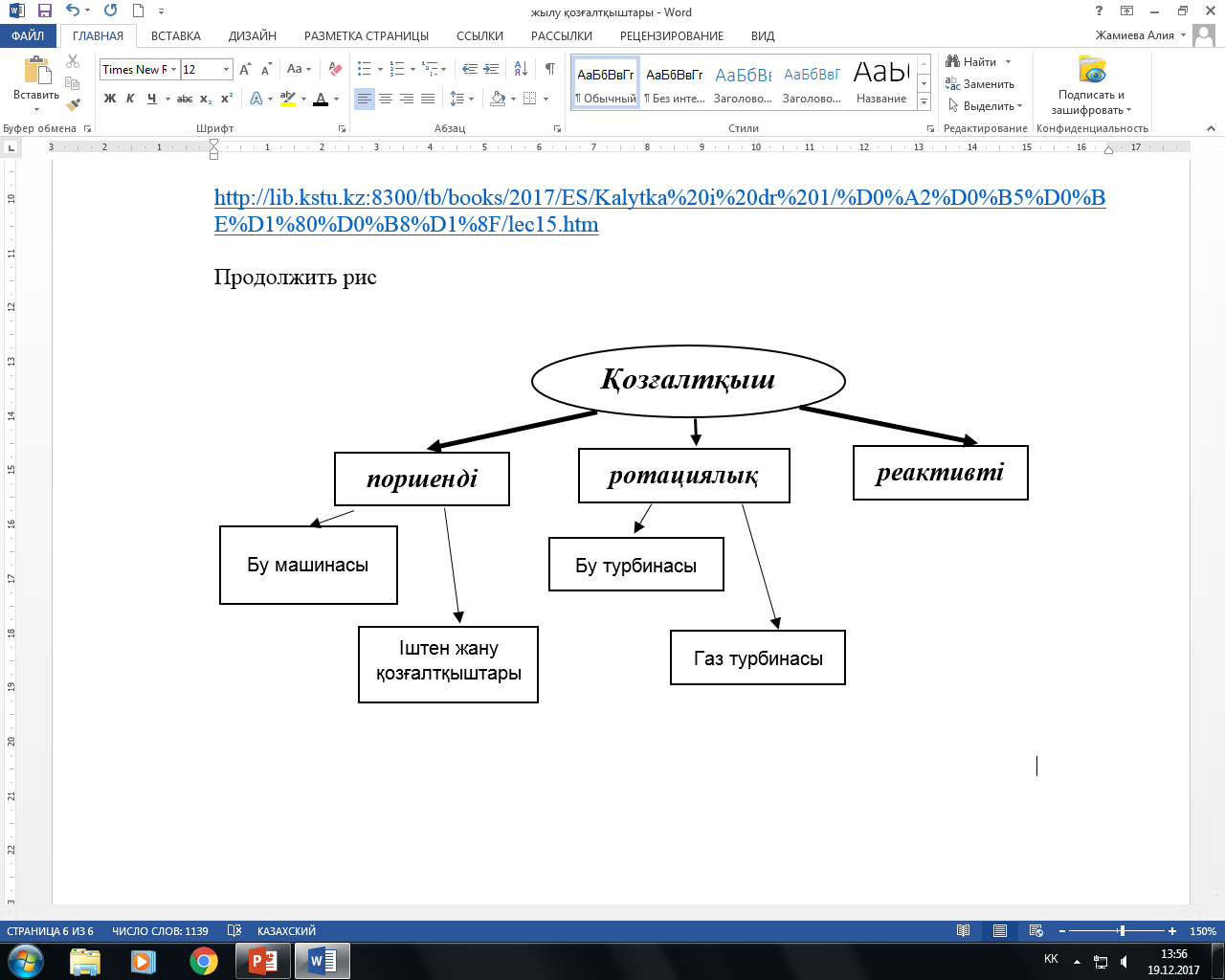Open the font size dropdown list
This screenshot has width=1225, height=980.
[227, 69]
